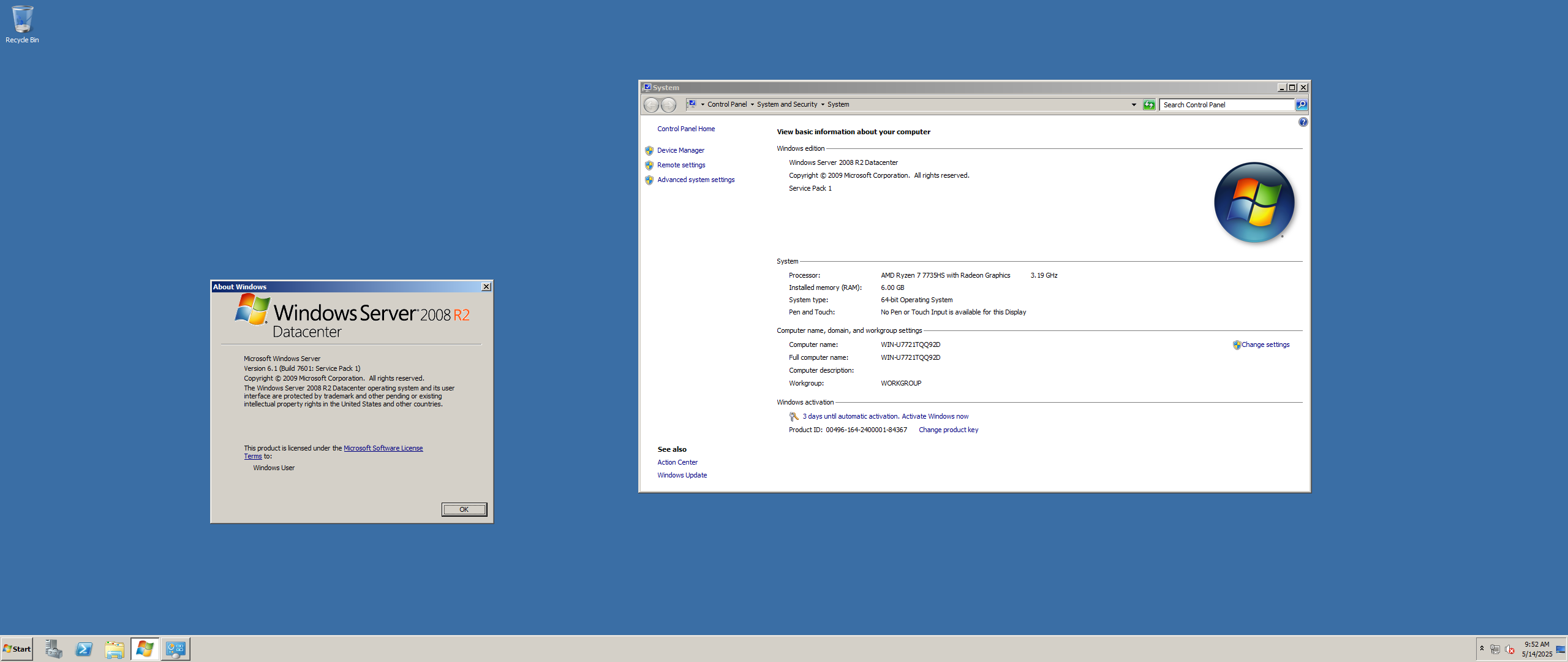Click Version 6.1 build text in About Windows
Viewport: 1568px width, 662px height.
(302, 368)
